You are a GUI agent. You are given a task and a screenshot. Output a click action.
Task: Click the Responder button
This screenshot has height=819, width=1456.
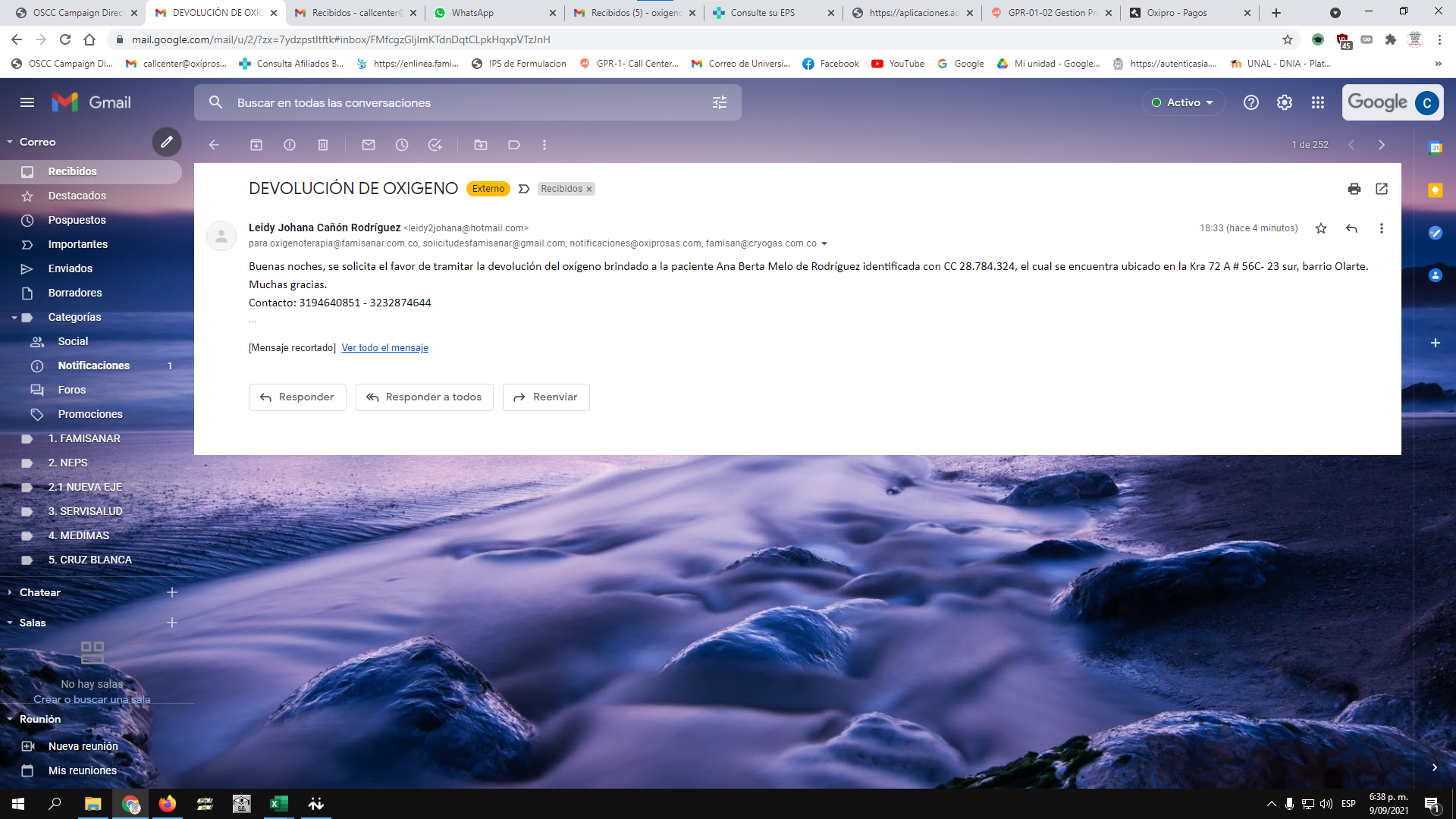(x=297, y=397)
